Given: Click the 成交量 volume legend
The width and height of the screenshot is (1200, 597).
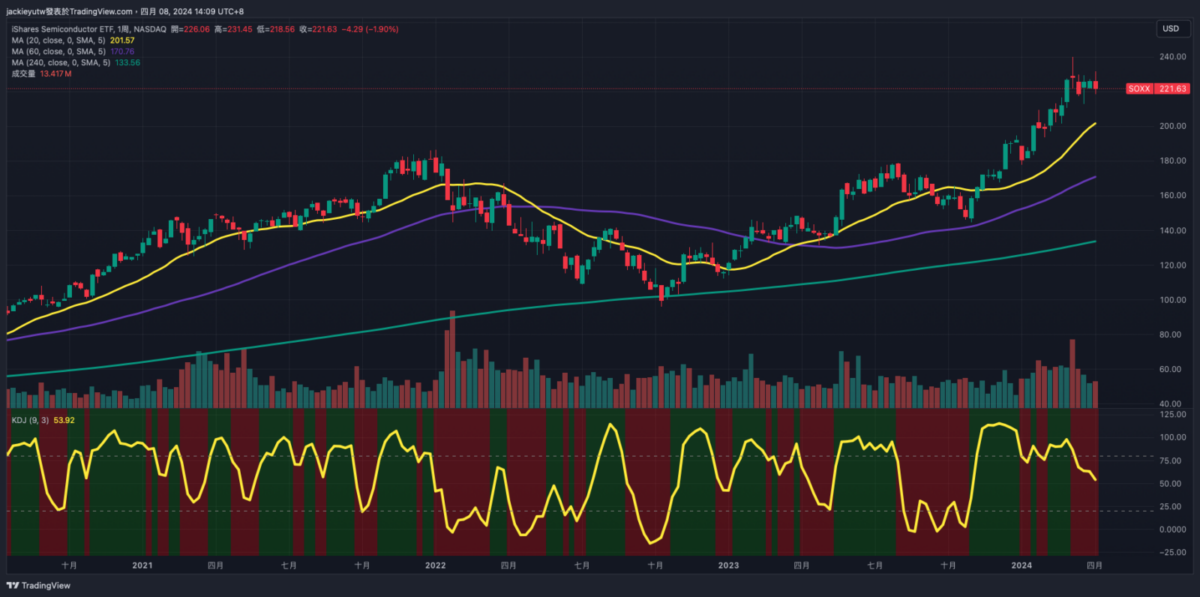Looking at the screenshot, I should [x=23, y=73].
